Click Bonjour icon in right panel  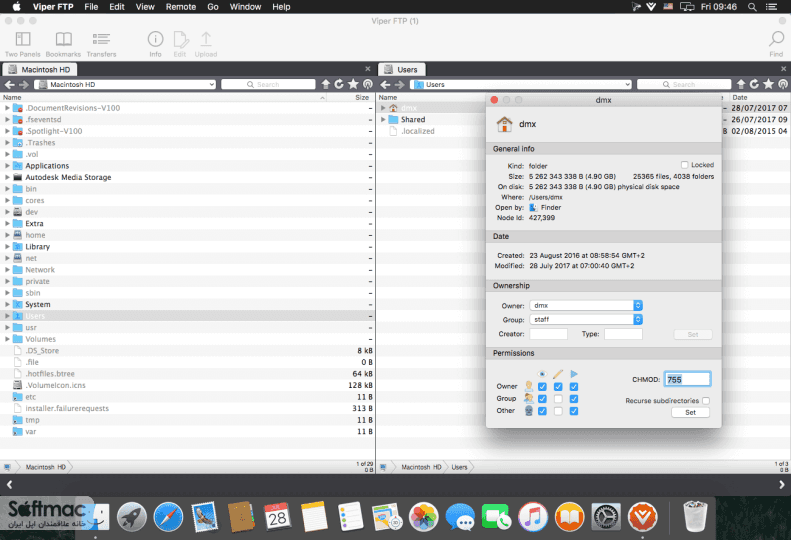coord(783,84)
